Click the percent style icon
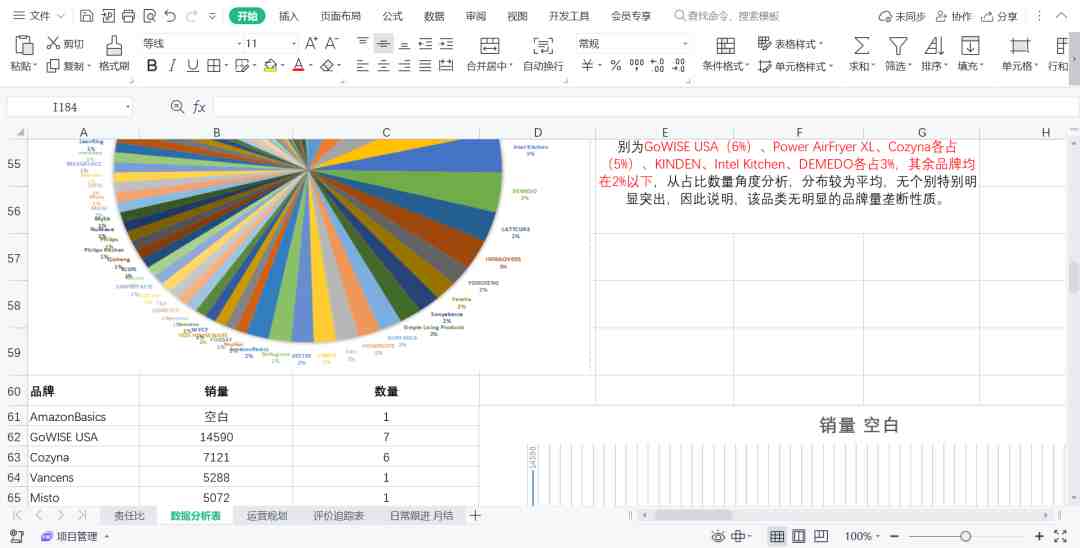This screenshot has width=1080, height=548. click(616, 65)
